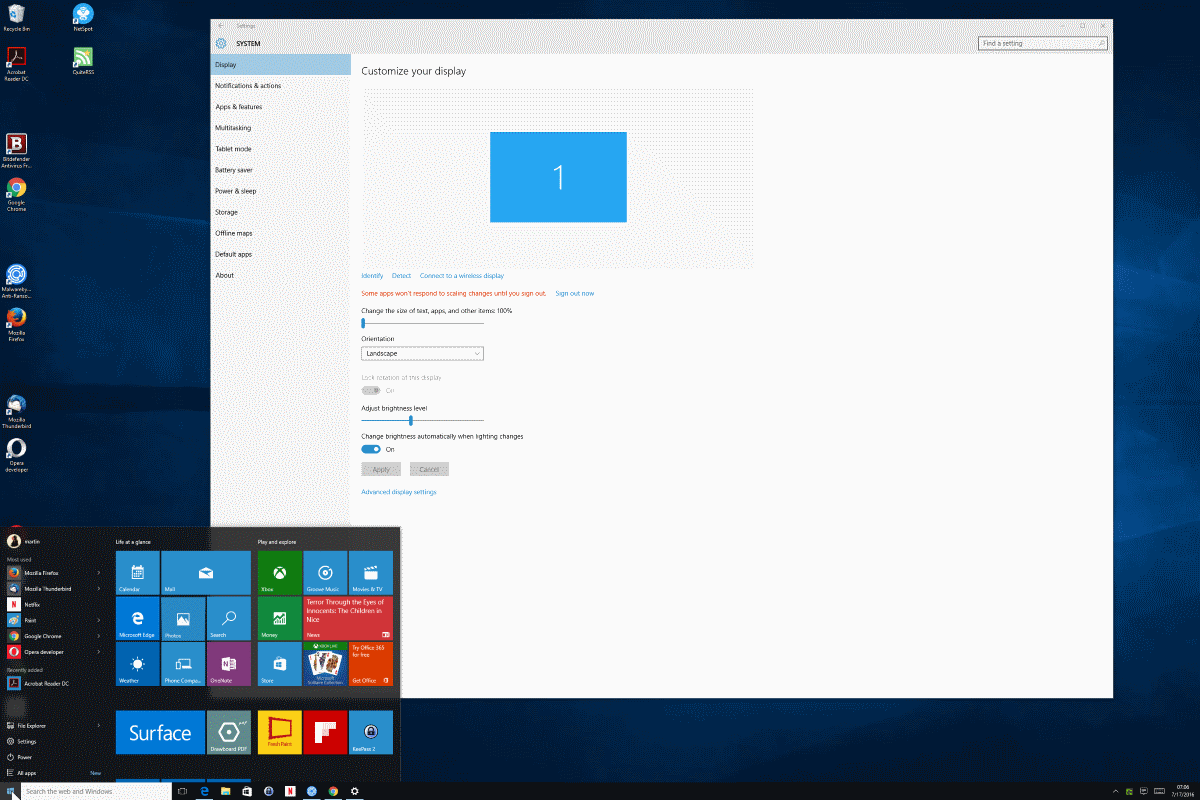Click Search the web and Windows box

coord(94,791)
